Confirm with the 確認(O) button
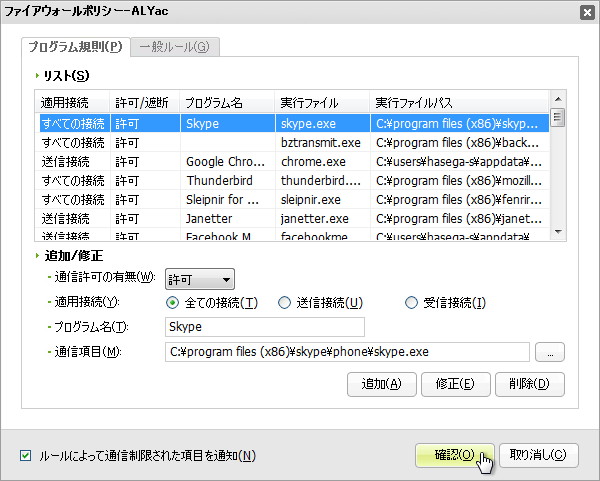 point(455,455)
